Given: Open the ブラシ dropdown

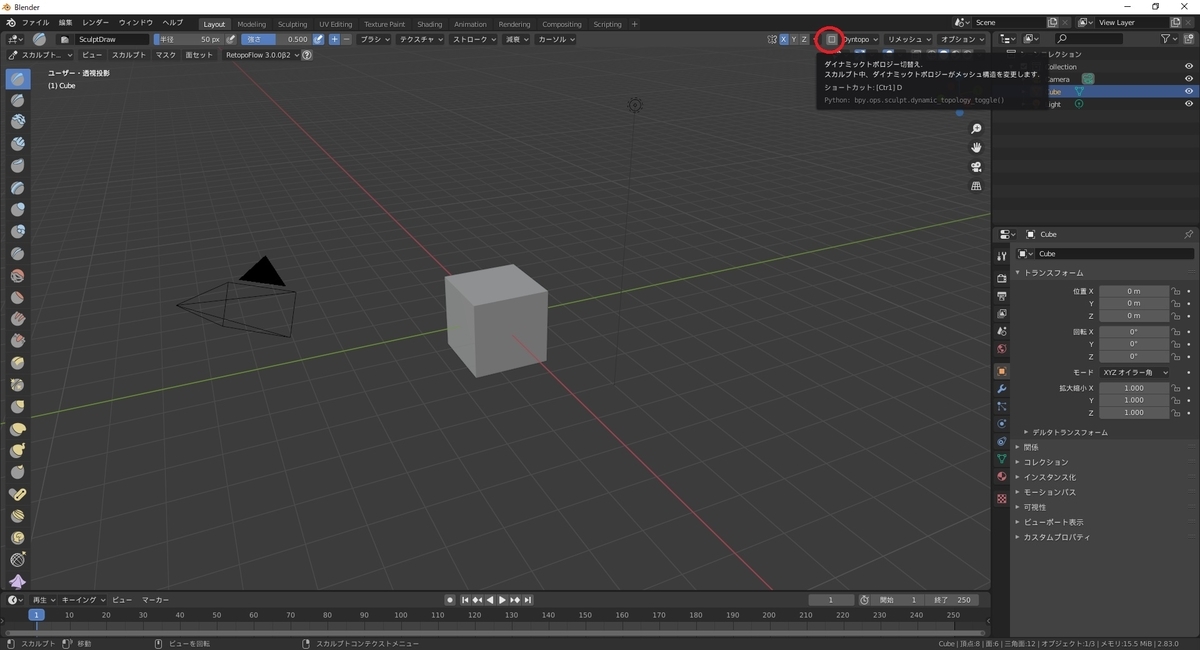Looking at the screenshot, I should (375, 39).
